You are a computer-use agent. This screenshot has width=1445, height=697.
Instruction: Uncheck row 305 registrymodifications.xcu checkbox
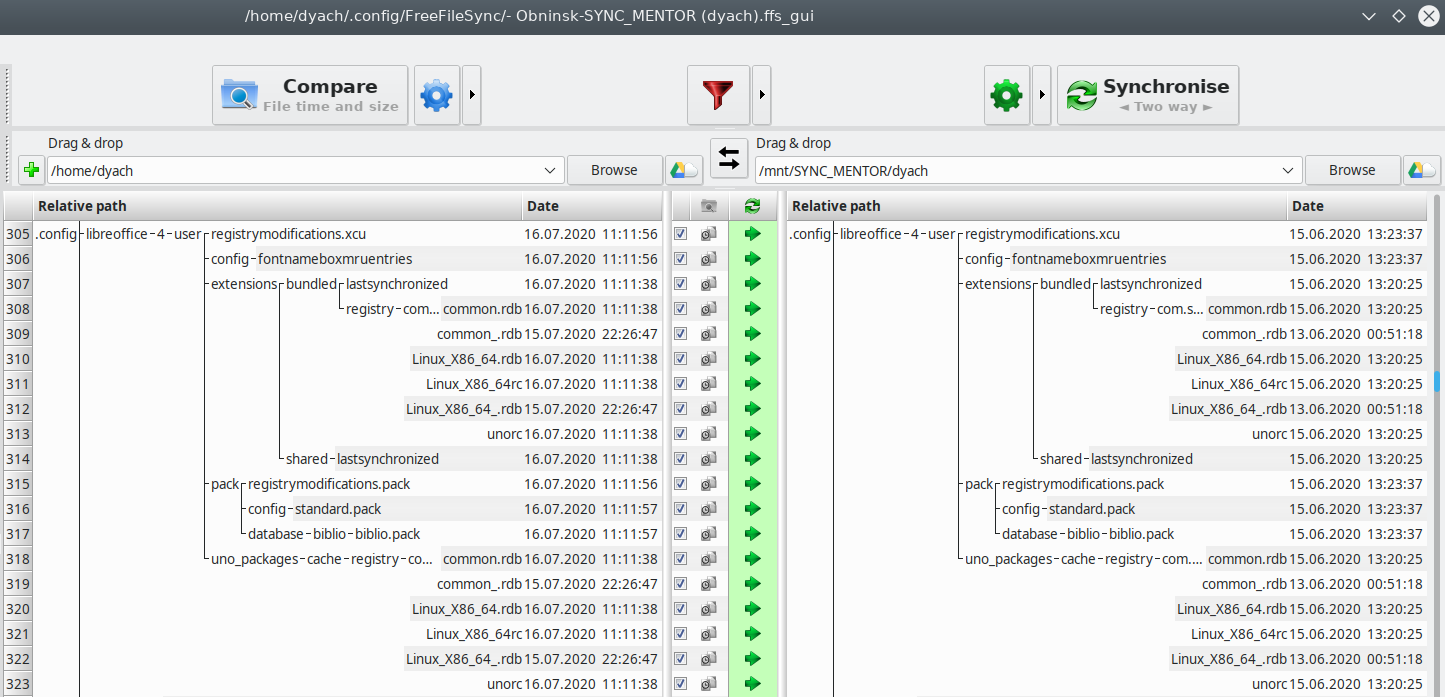pos(681,234)
